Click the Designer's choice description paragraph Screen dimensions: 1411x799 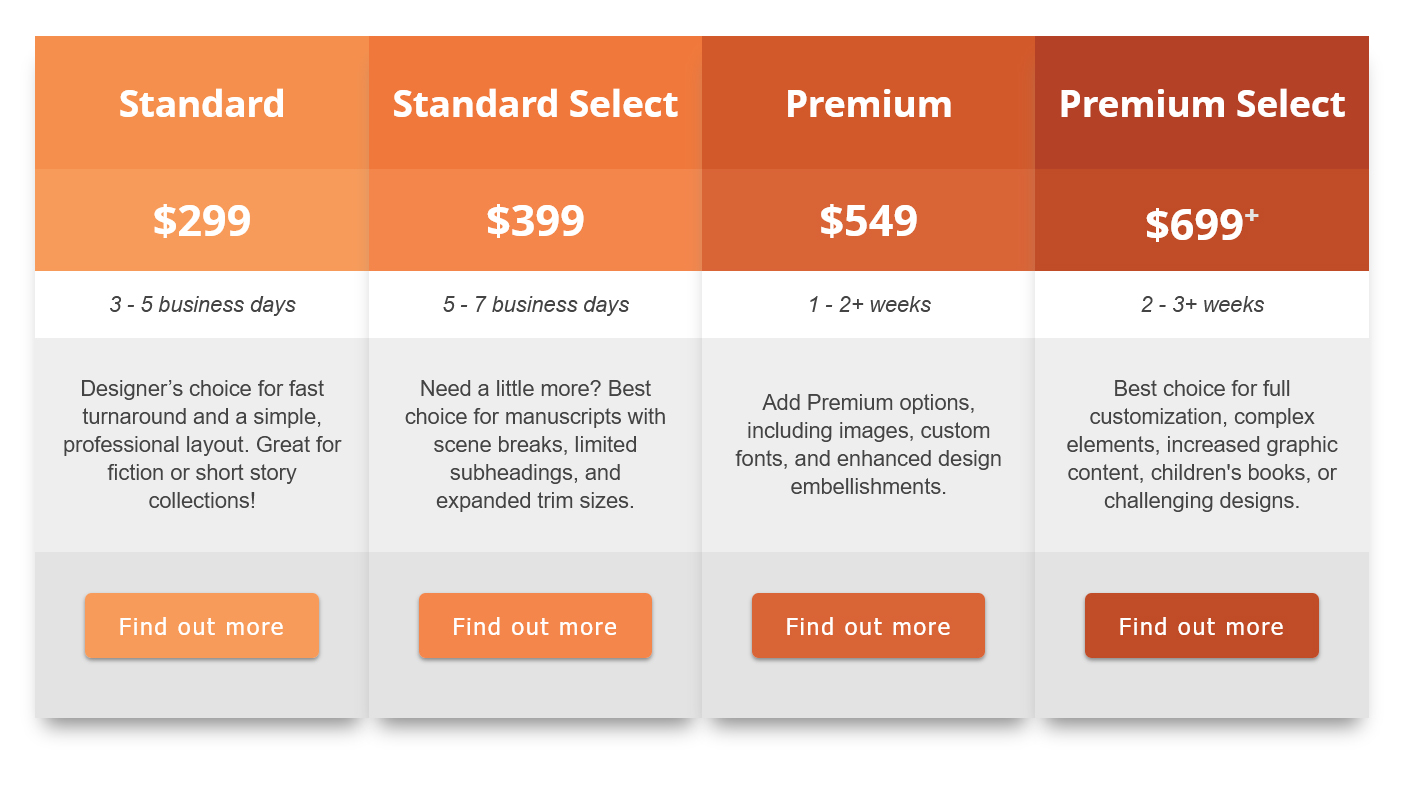202,444
